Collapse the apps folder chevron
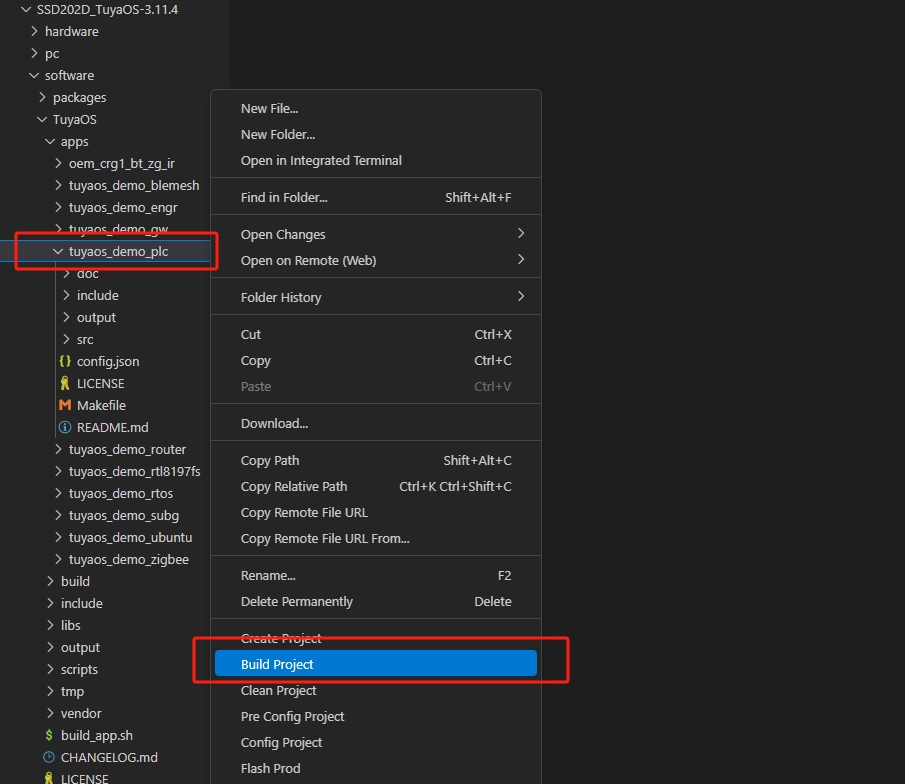The image size is (905, 784). 50,141
